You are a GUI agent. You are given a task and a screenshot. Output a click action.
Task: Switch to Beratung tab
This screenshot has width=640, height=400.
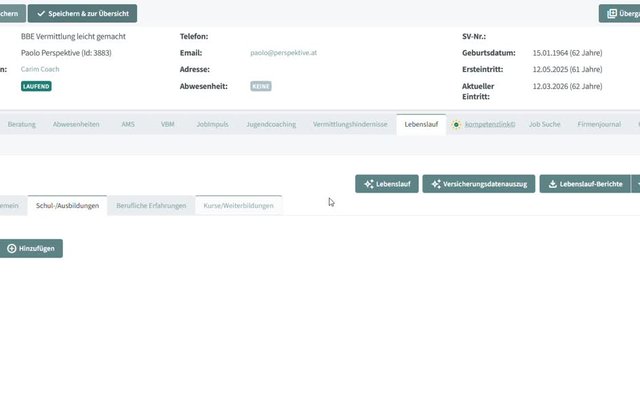tap(22, 124)
